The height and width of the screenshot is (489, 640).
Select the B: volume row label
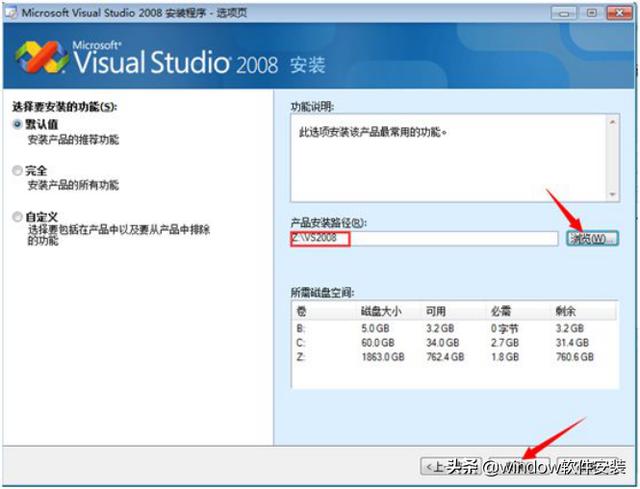301,329
